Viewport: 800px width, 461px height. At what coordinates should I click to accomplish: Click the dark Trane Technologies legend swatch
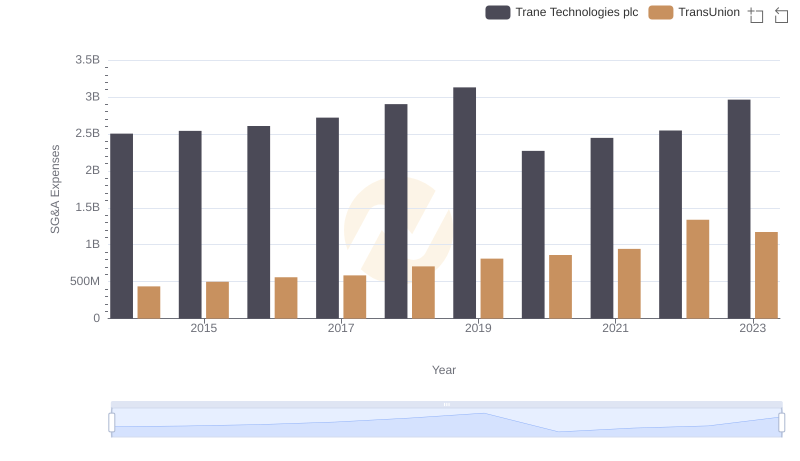(497, 13)
